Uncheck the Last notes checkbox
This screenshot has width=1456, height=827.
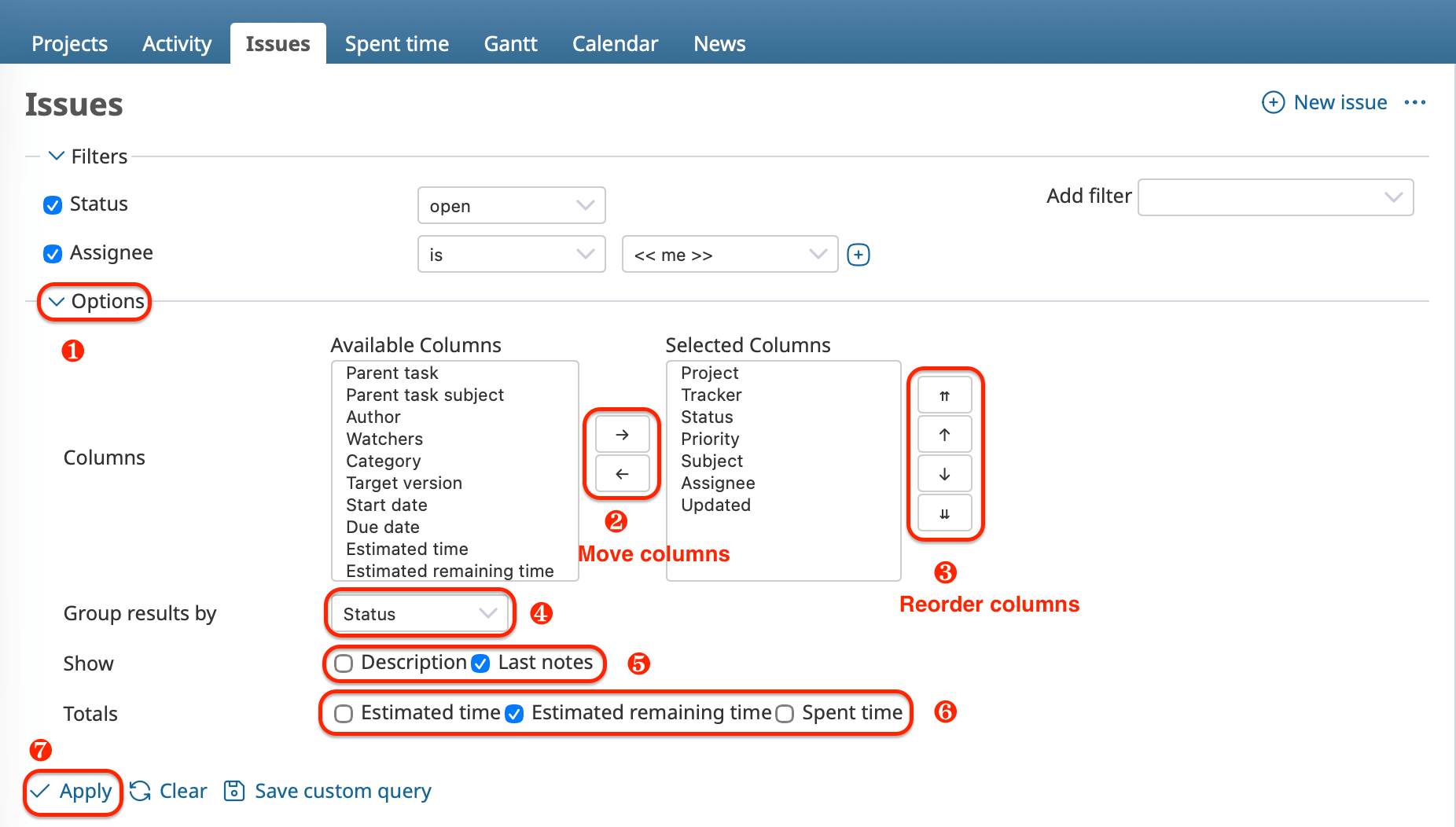[480, 663]
